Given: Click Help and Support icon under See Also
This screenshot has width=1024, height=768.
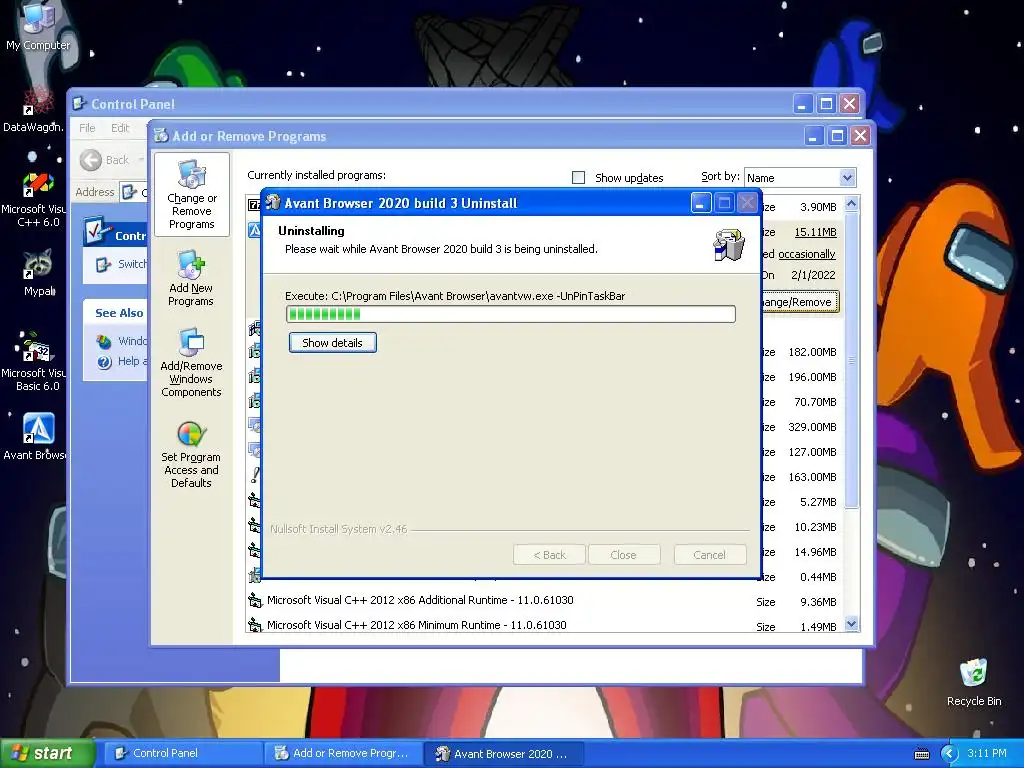Looking at the screenshot, I should 104,362.
